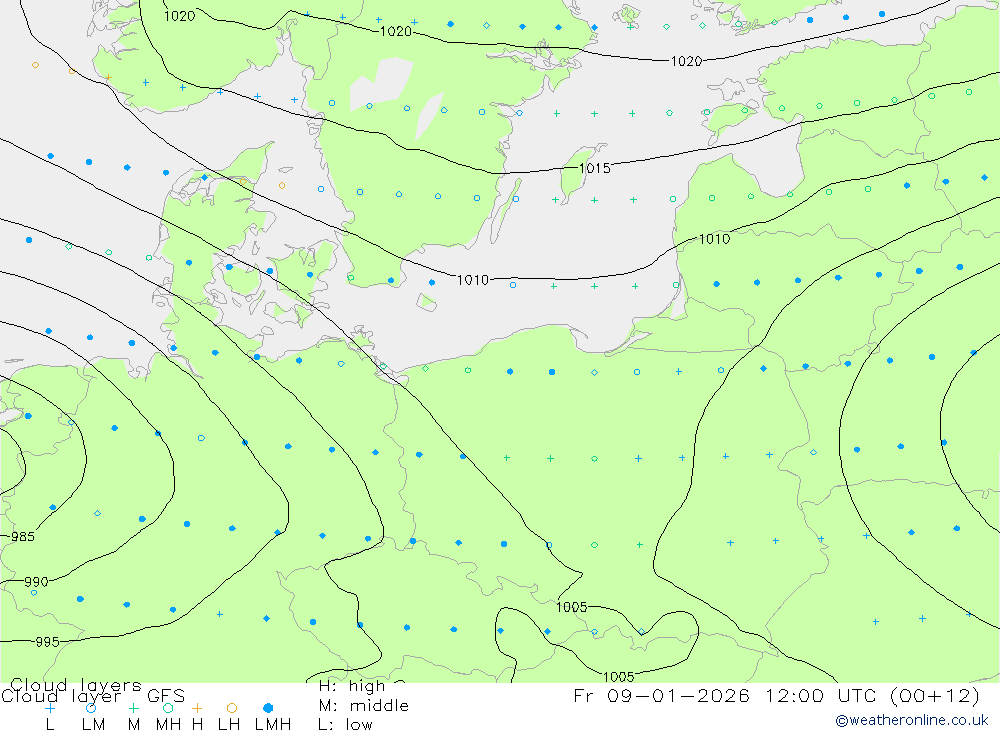Click the '12:00 UTC (00+12)' time text

872,696
